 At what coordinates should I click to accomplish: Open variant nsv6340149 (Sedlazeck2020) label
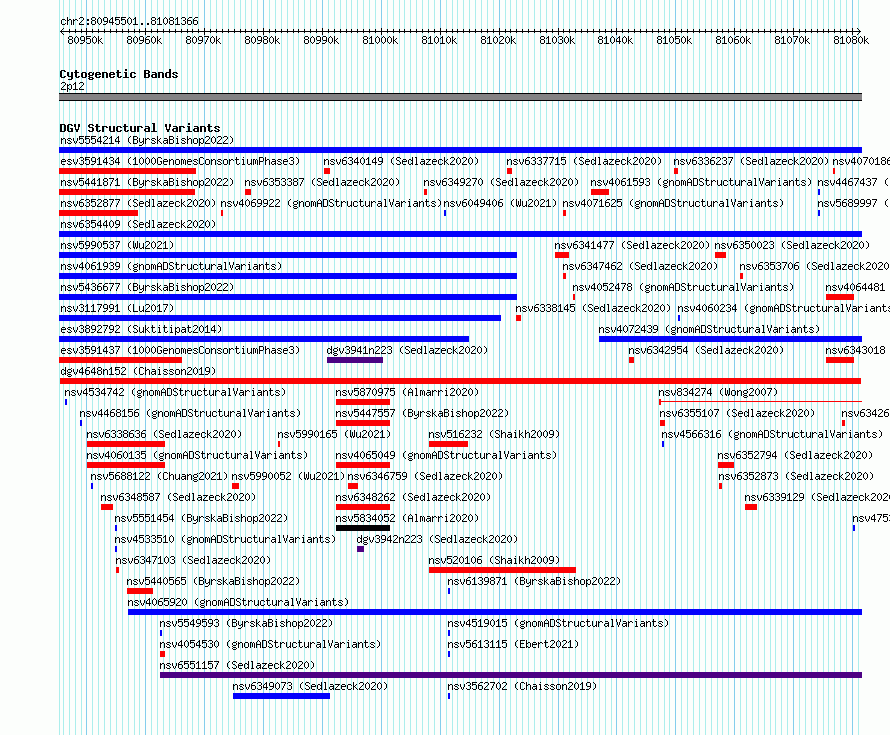click(x=401, y=161)
